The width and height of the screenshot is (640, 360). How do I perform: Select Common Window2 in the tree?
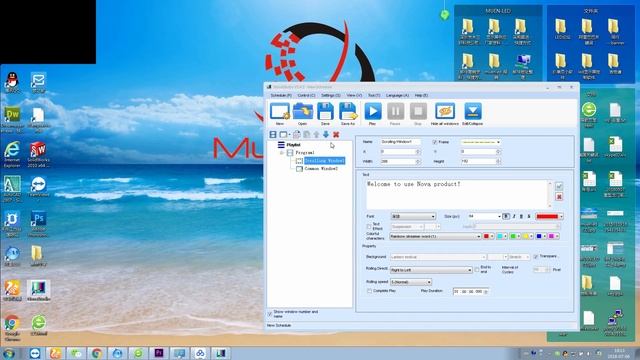(321, 169)
